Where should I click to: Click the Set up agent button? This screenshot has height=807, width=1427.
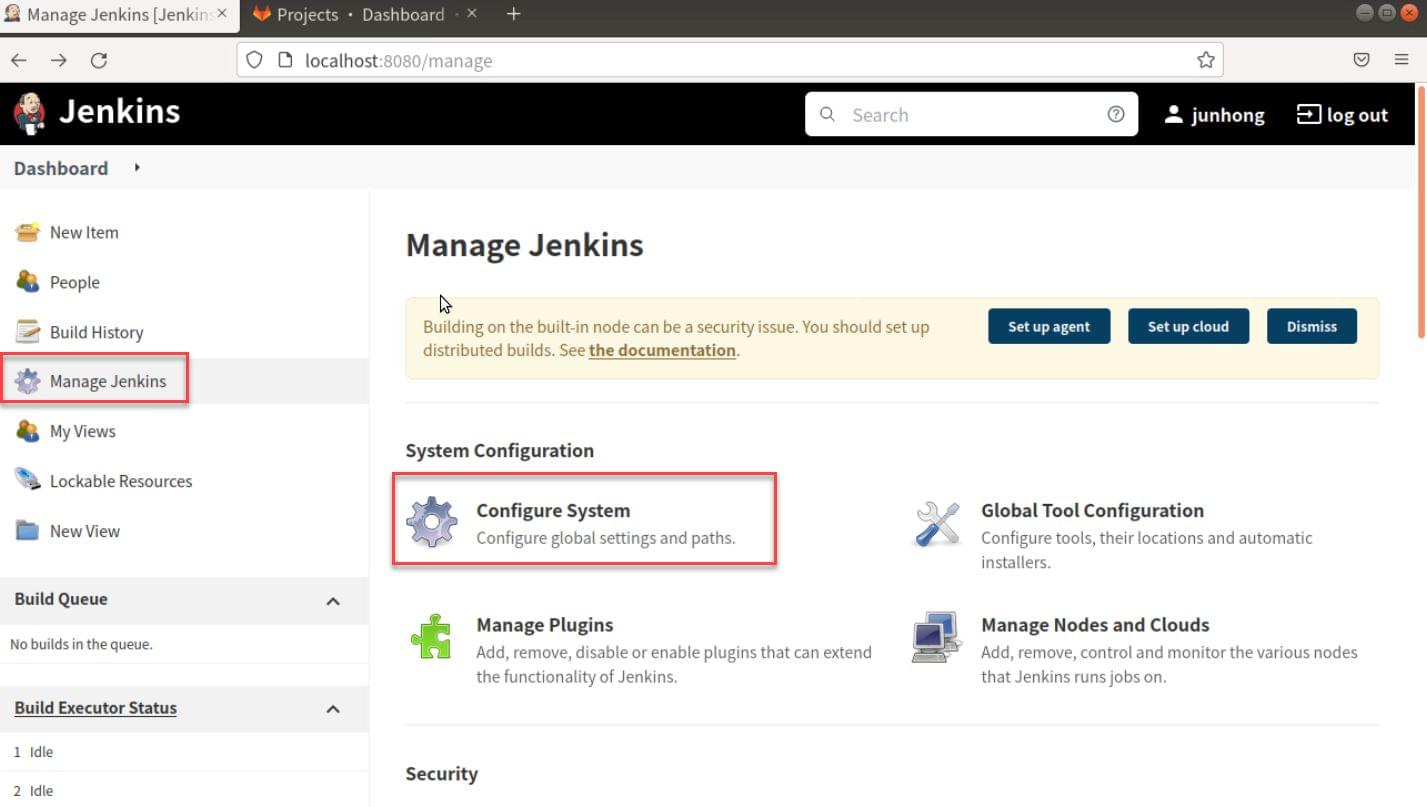coord(1049,326)
